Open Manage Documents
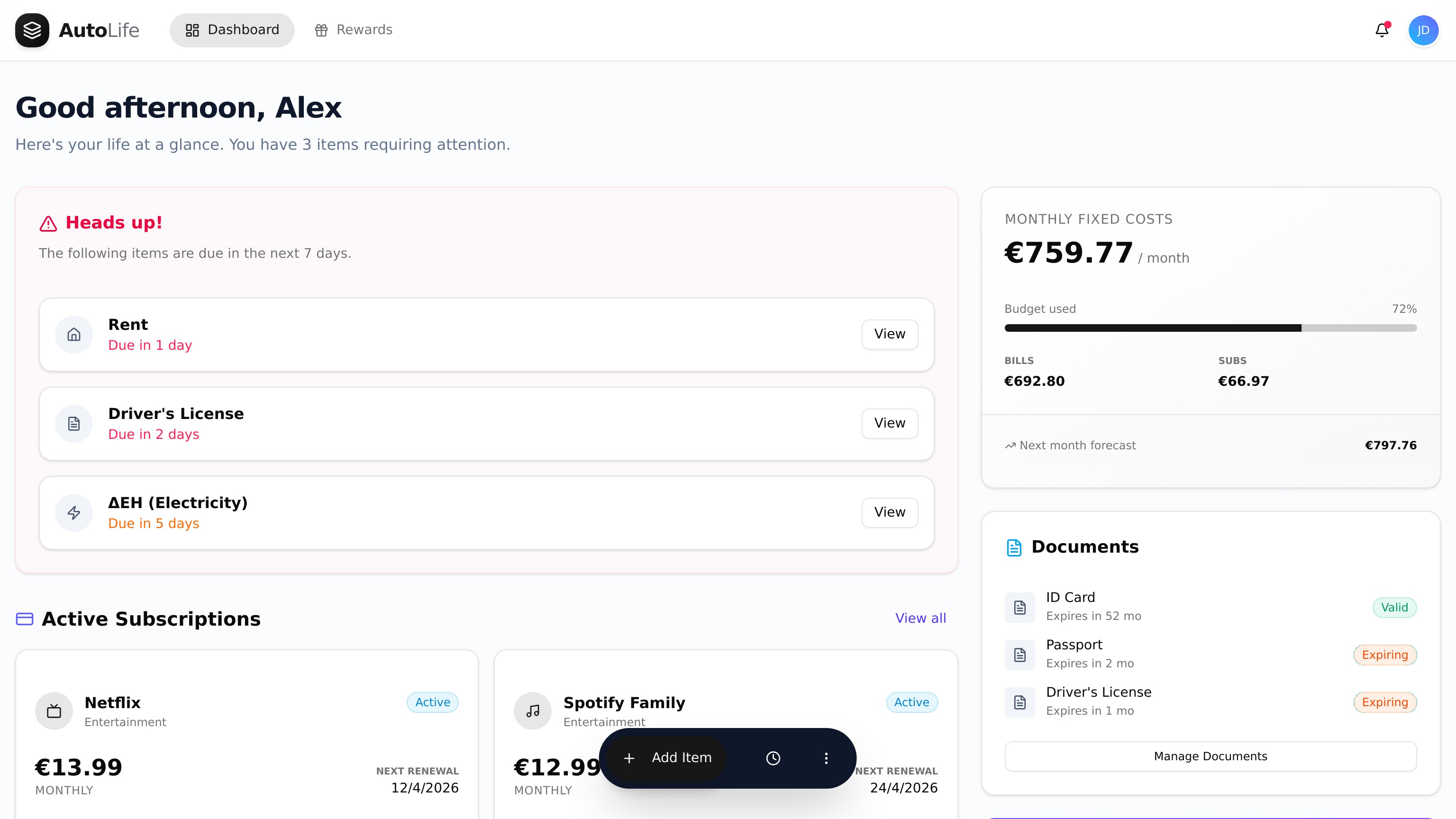 pyautogui.click(x=1210, y=756)
